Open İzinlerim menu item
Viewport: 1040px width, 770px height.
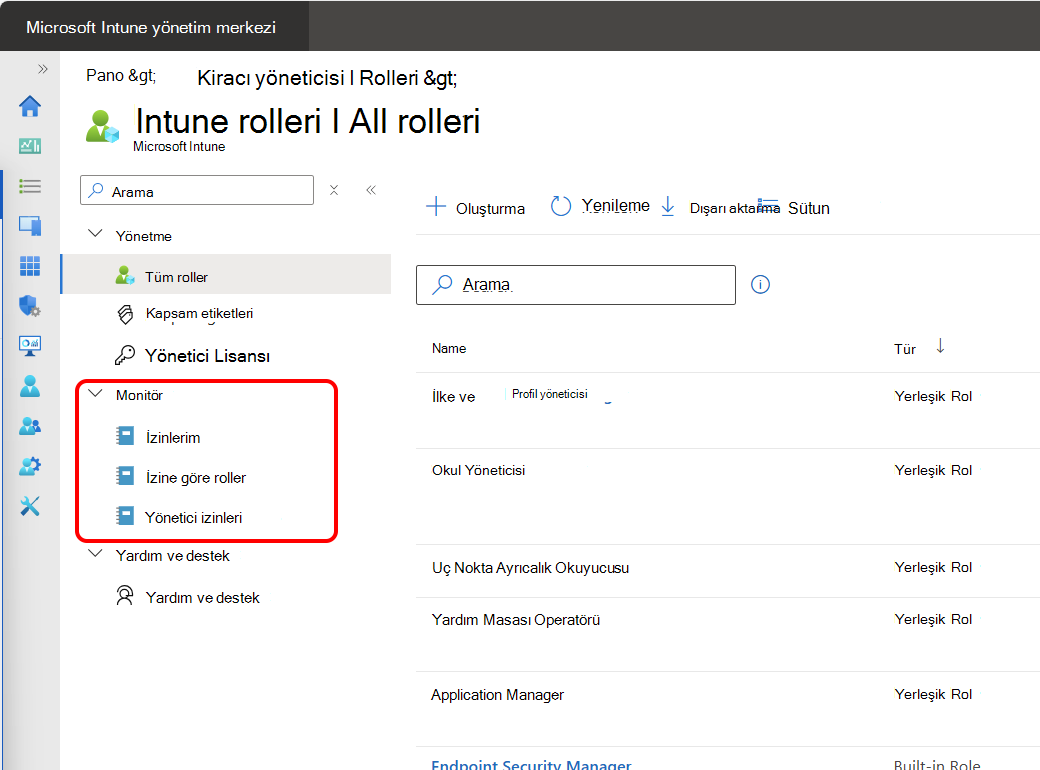[172, 438]
